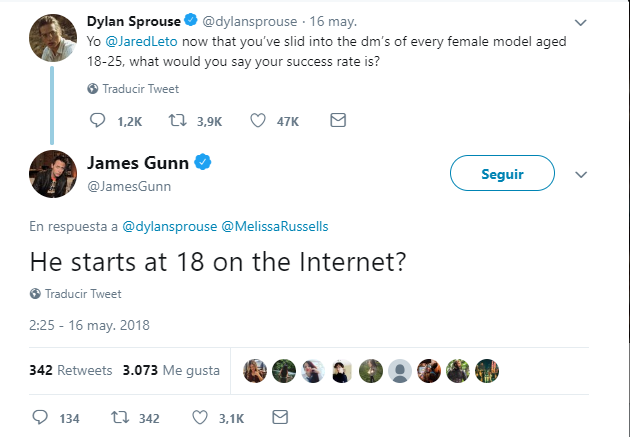Open James Gunn tweet options chevron

pos(582,173)
